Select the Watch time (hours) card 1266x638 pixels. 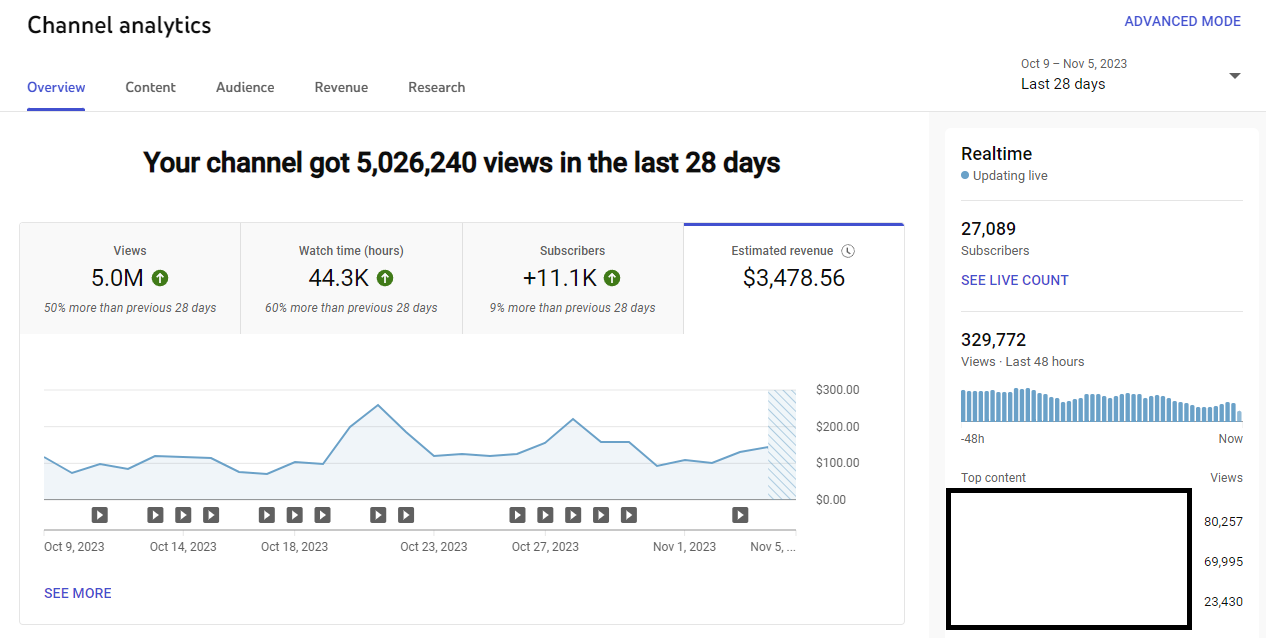351,278
